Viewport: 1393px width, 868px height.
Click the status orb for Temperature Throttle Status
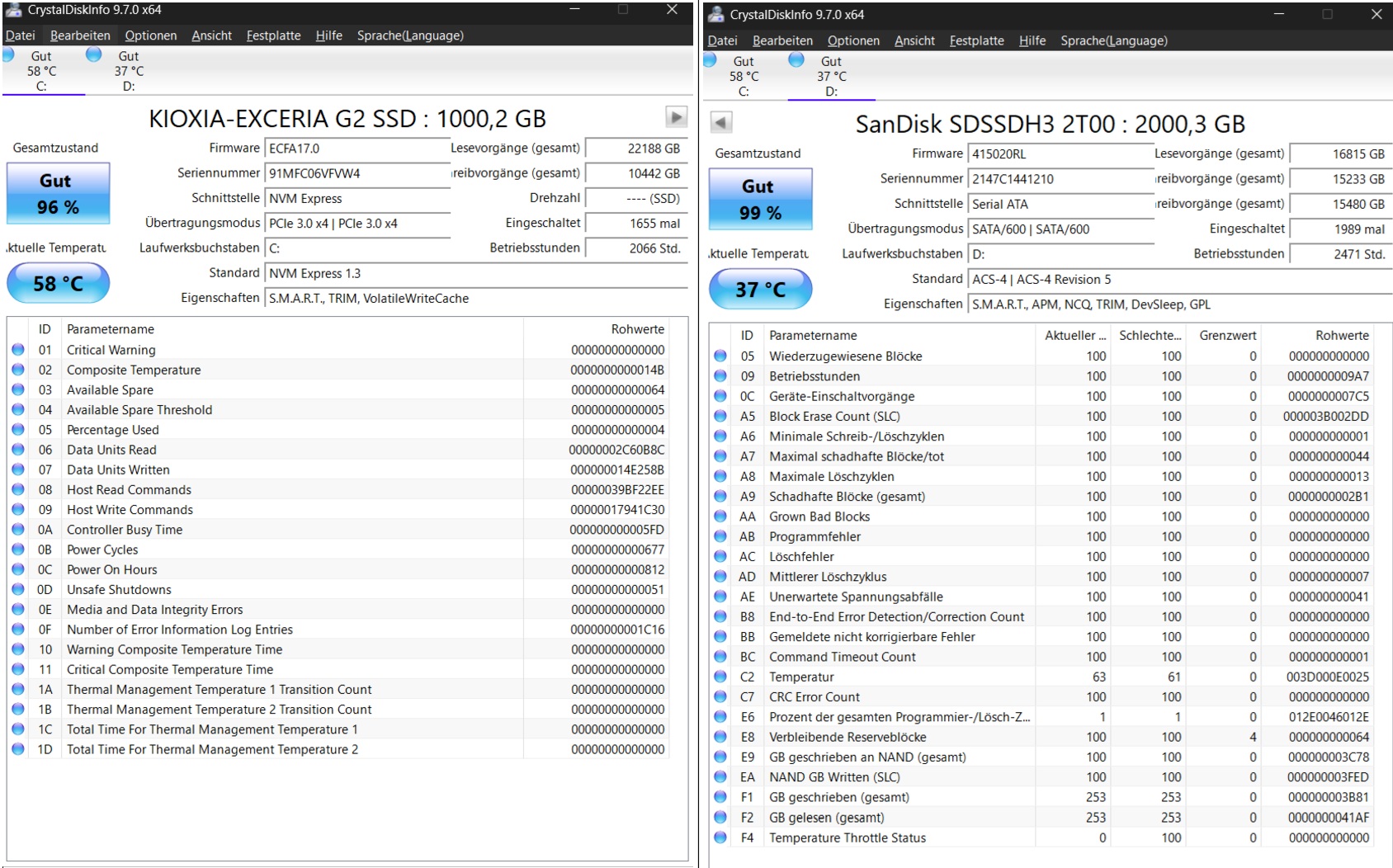point(720,837)
